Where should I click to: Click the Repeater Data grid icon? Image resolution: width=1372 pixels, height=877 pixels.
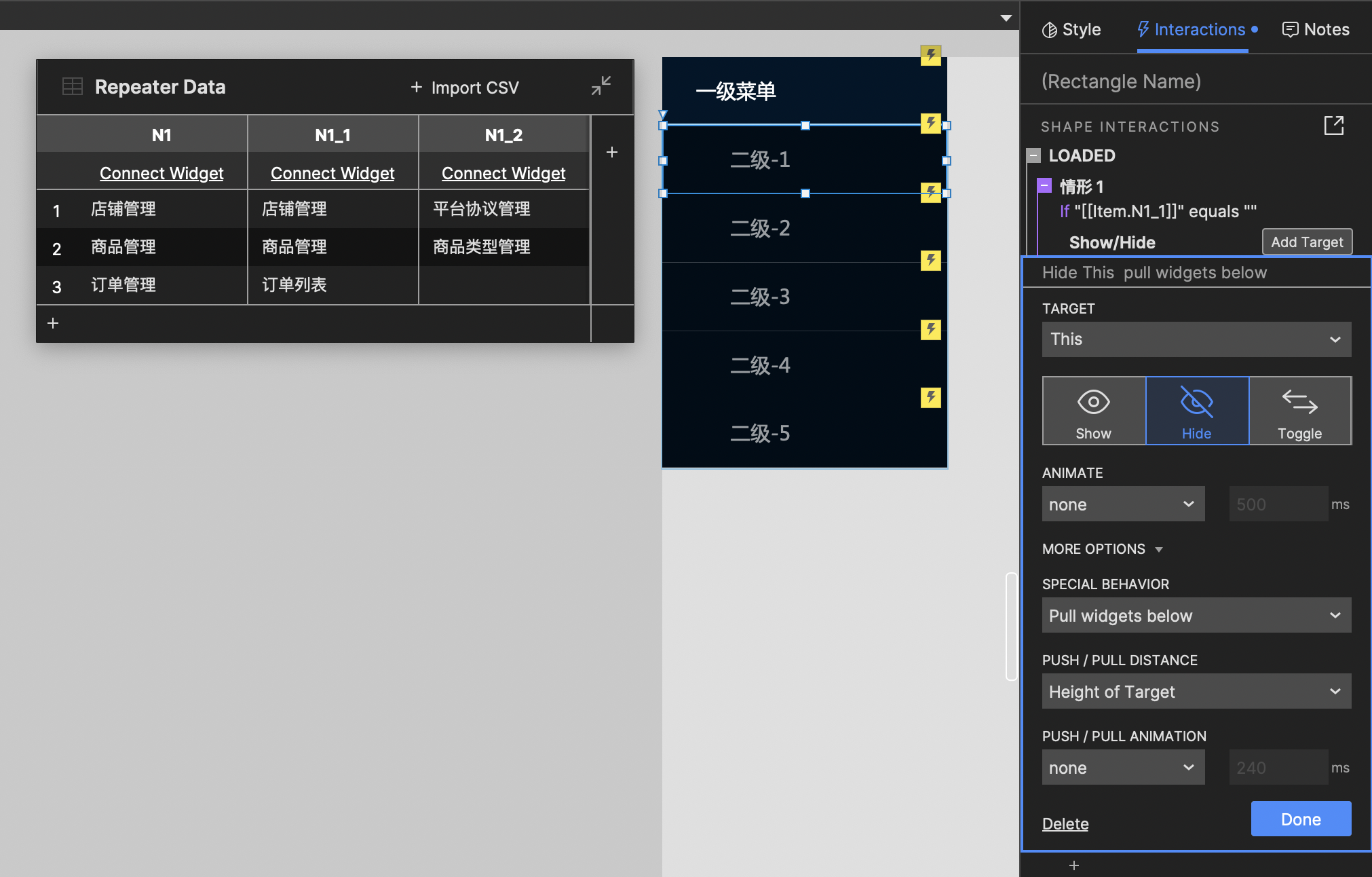[x=72, y=86]
